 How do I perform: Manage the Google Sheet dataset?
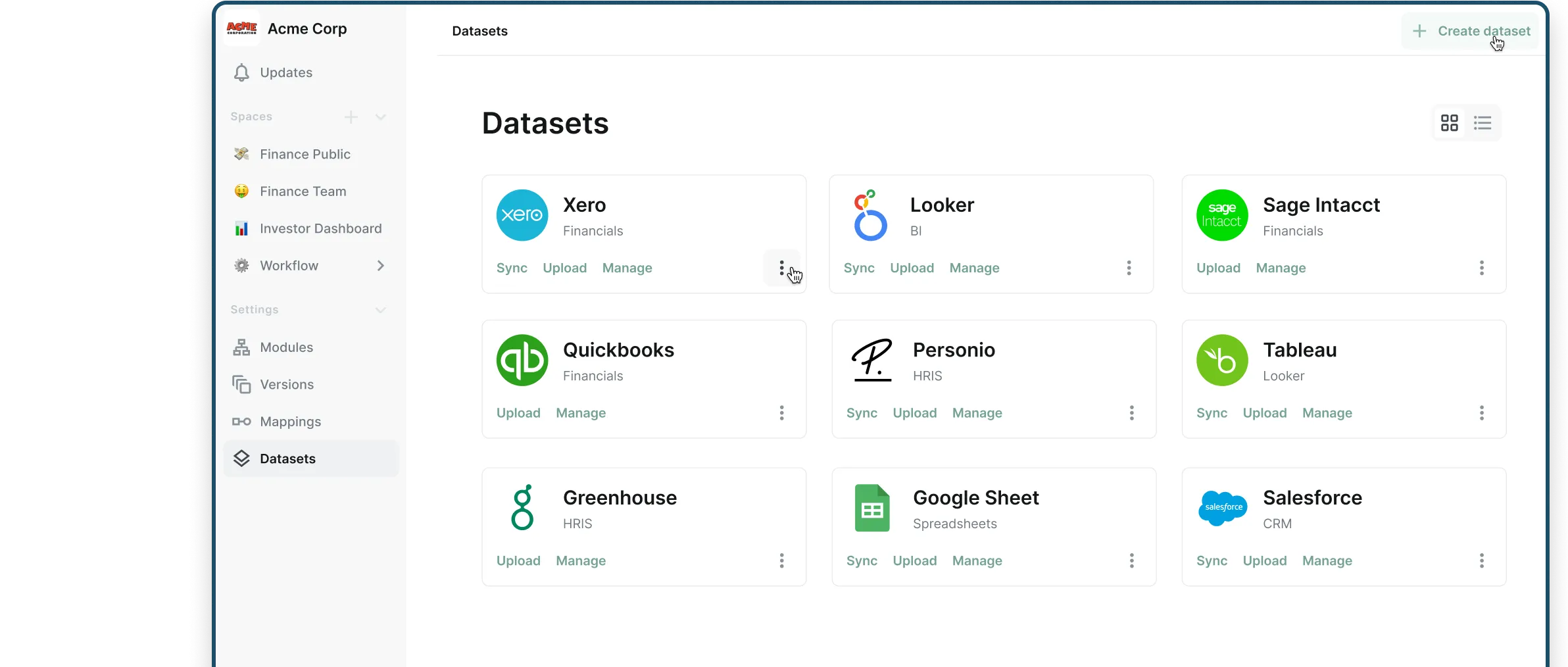[977, 561]
